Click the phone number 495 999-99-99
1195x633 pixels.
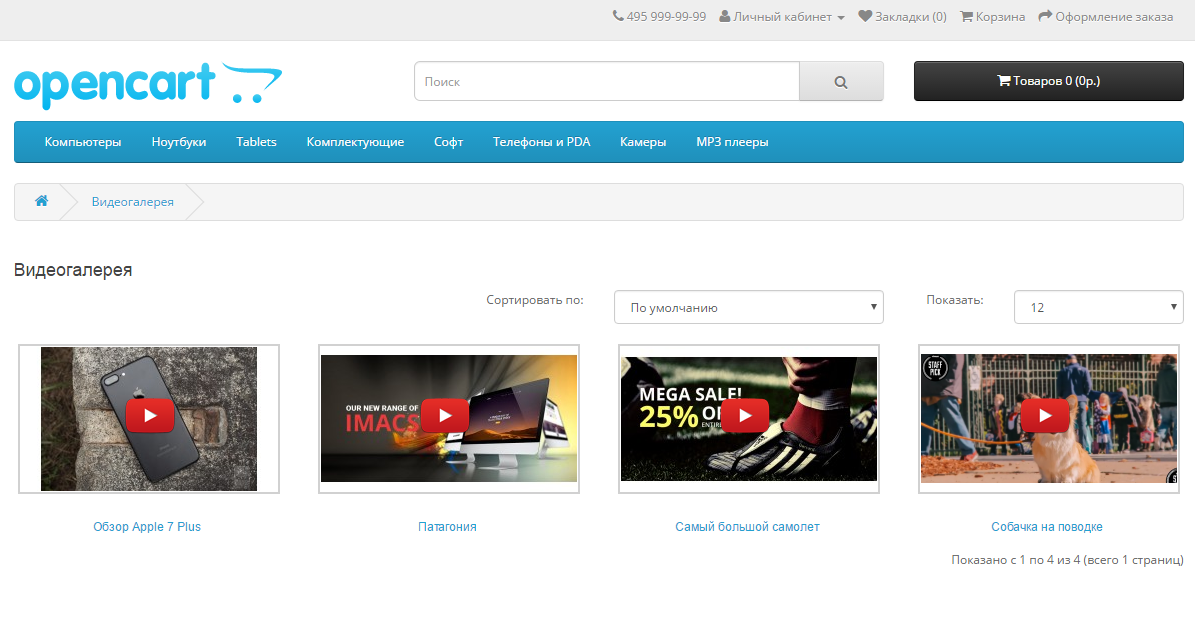coord(660,17)
